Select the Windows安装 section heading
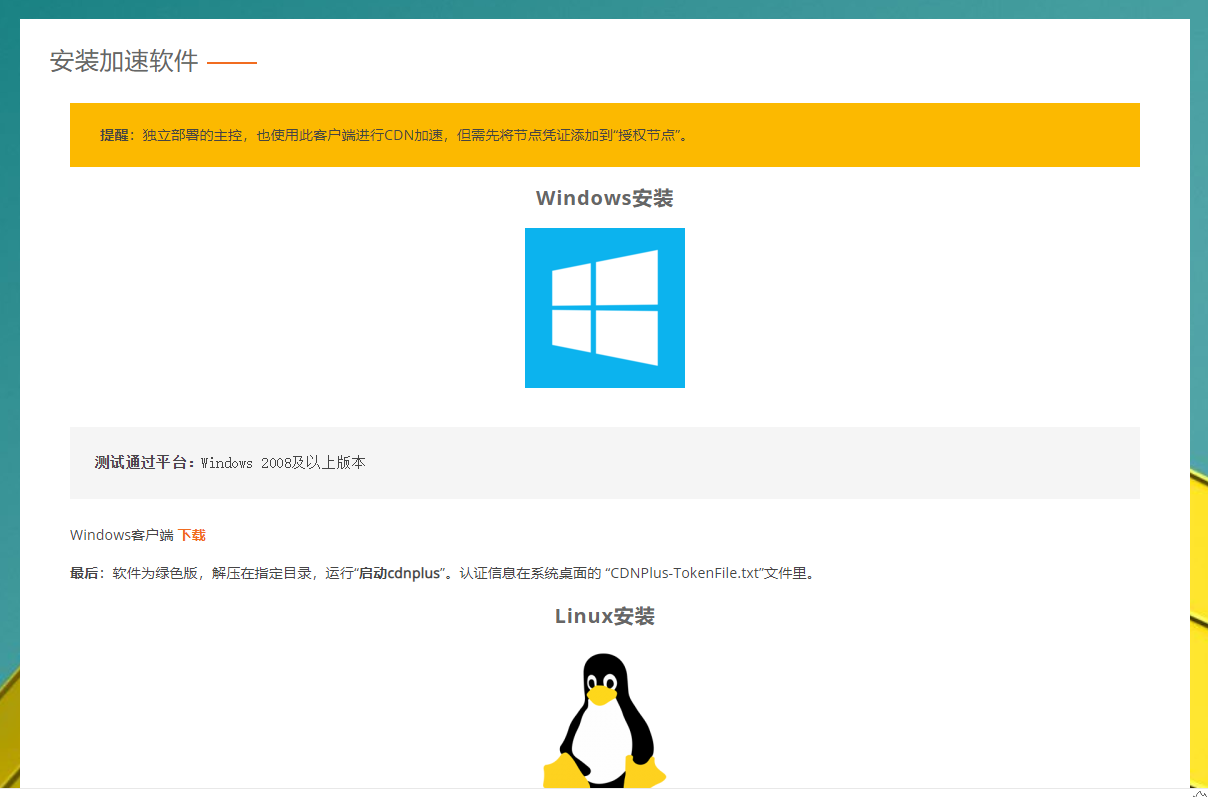 coord(605,198)
